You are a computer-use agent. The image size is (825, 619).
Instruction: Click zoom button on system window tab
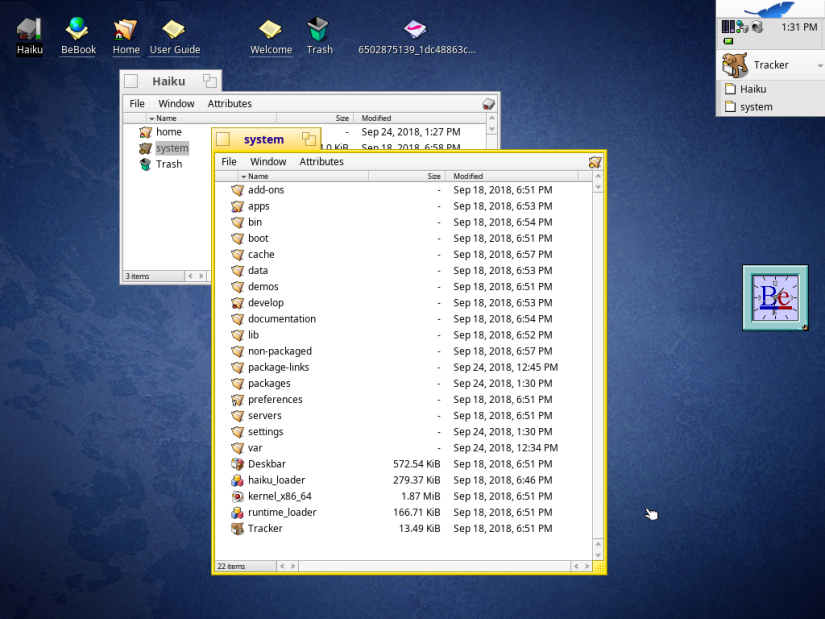(x=309, y=139)
